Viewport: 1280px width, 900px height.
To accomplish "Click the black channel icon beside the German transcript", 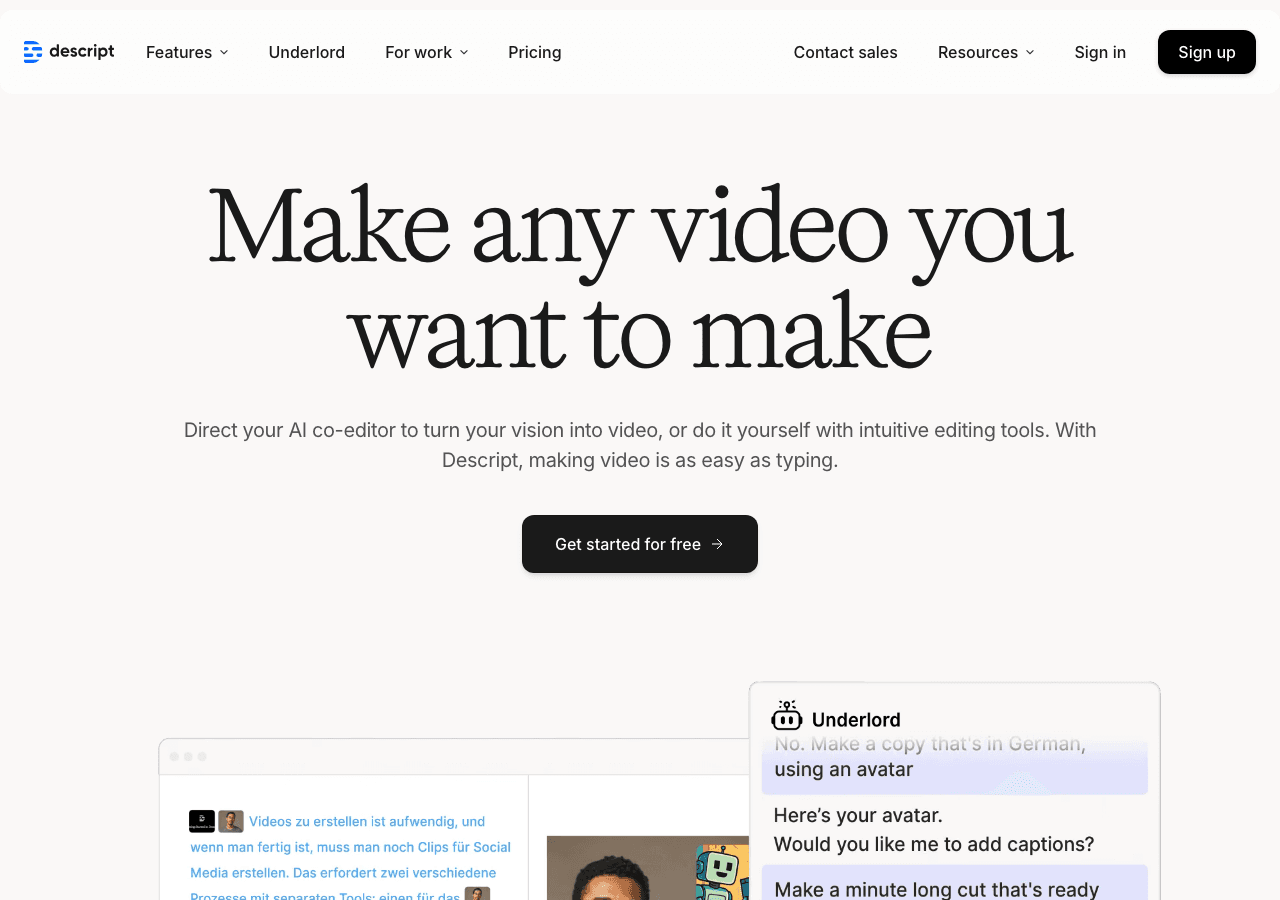I will coord(201,821).
